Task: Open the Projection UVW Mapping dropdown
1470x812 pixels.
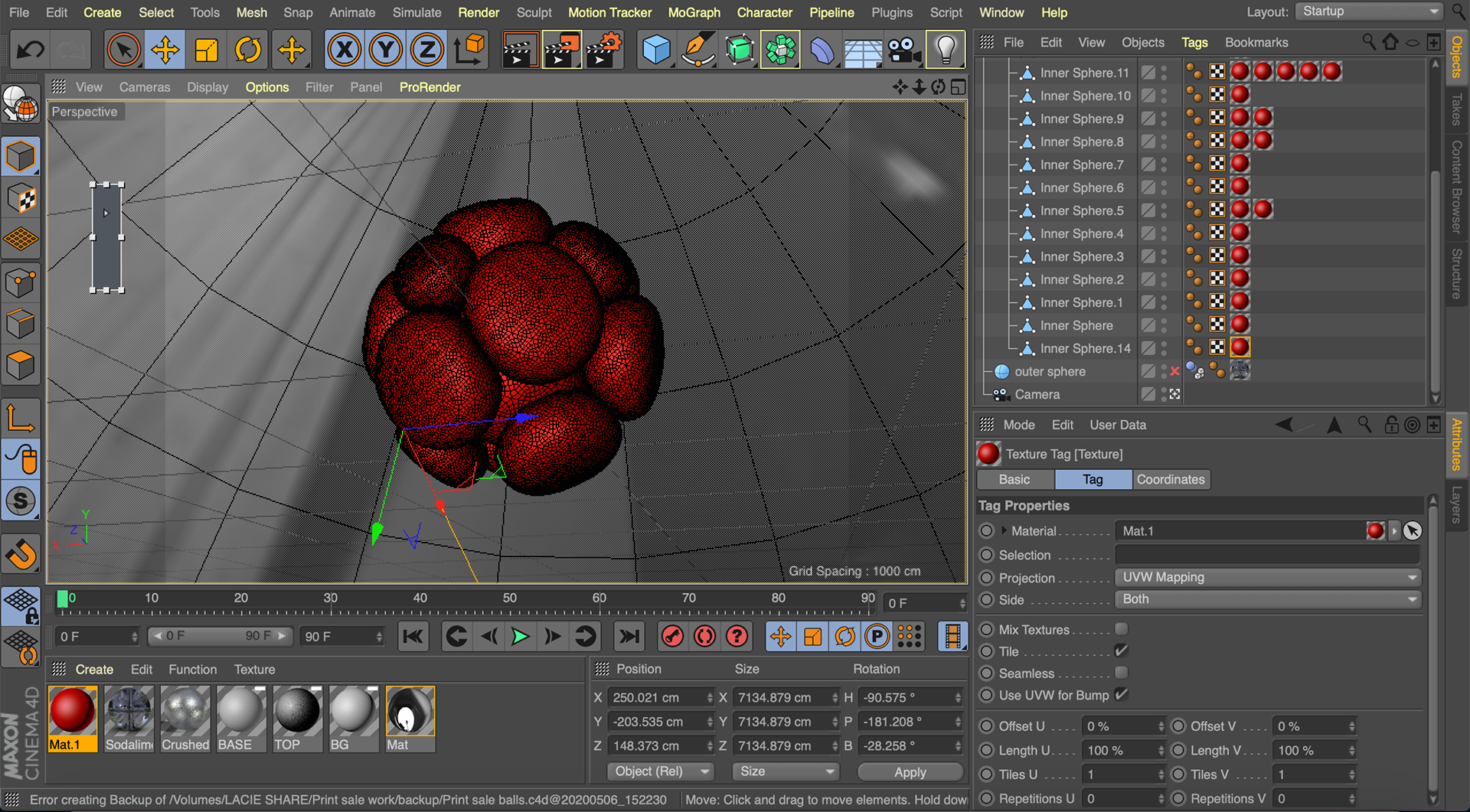Action: coord(1267,578)
